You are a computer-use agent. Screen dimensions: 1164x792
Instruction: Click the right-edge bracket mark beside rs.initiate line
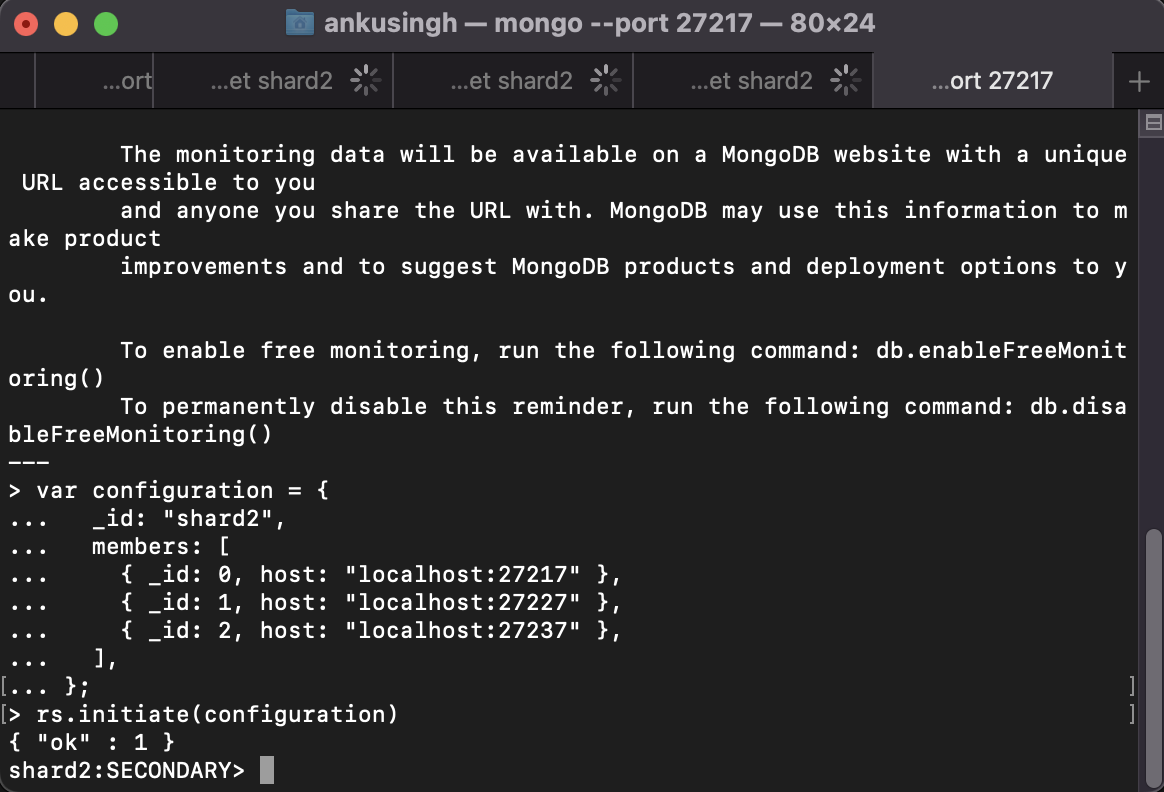pos(1132,714)
